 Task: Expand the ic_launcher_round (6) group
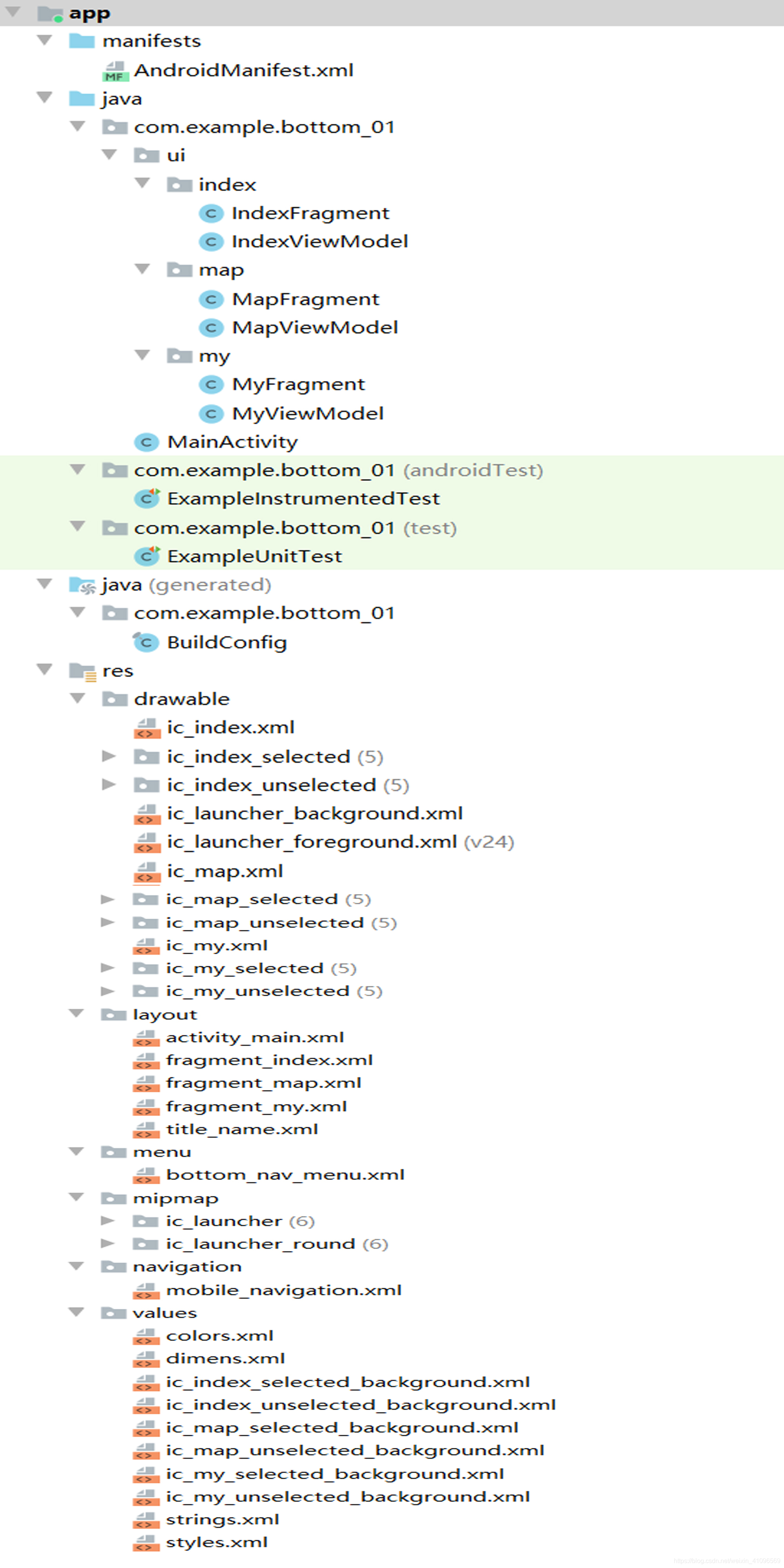tap(108, 1243)
